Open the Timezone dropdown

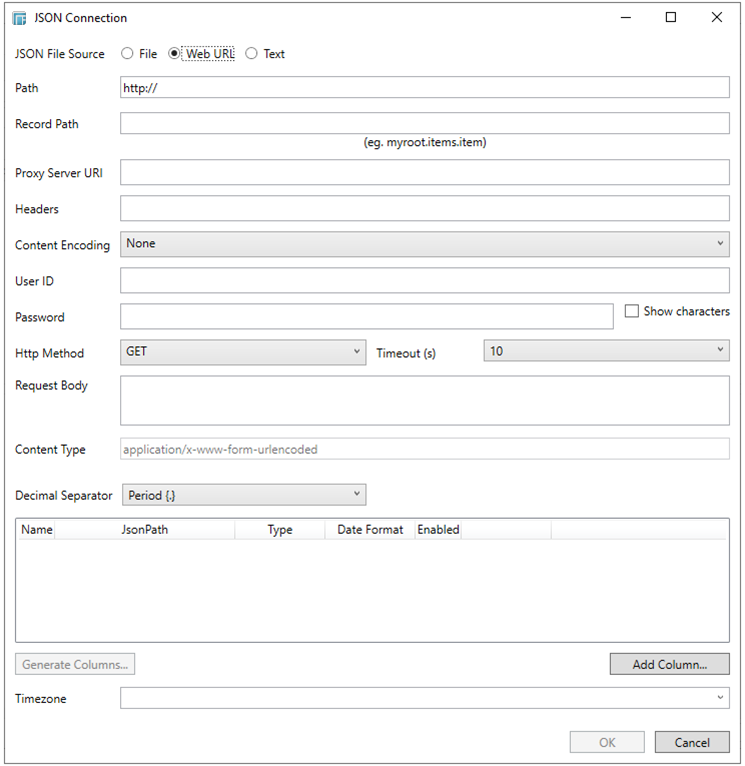(424, 698)
